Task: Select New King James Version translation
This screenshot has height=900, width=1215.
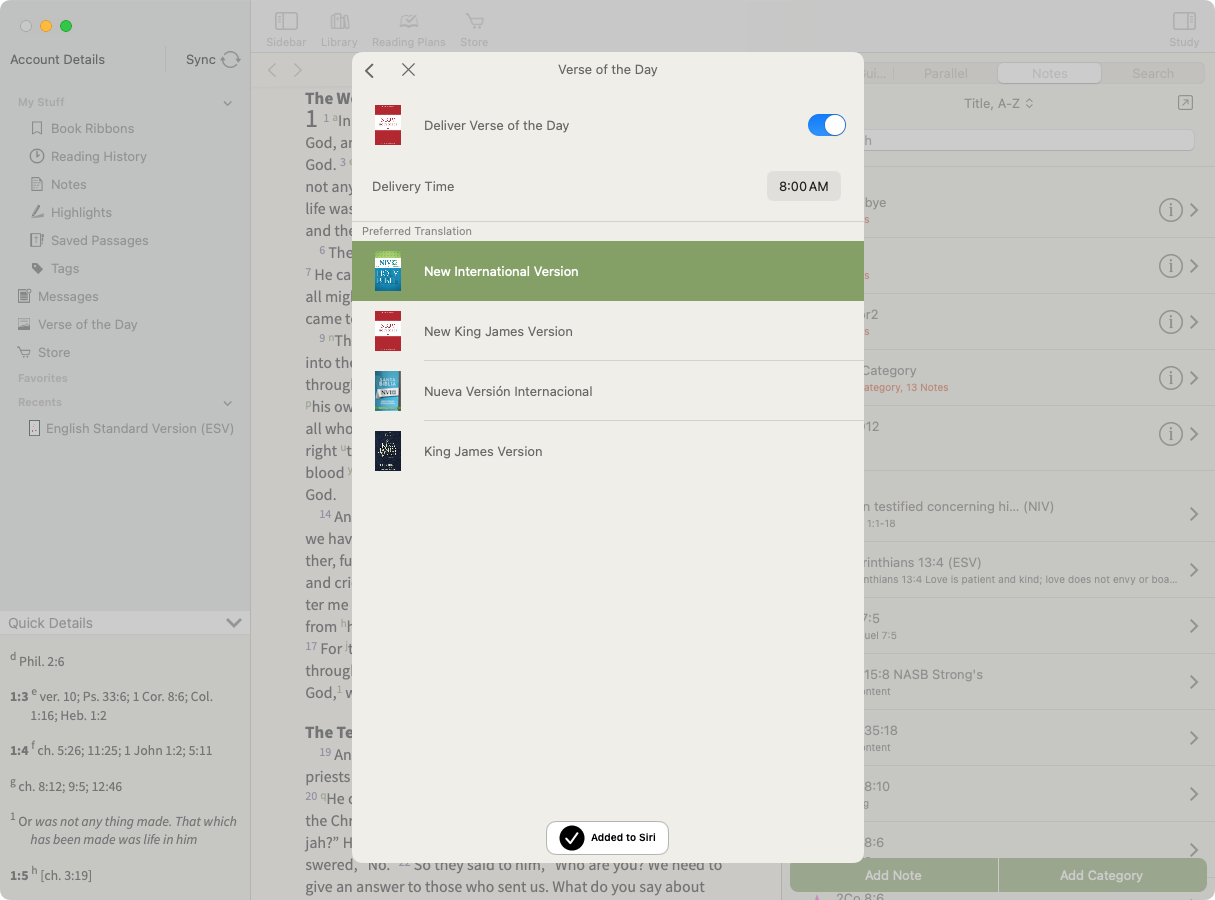Action: pyautogui.click(x=608, y=331)
